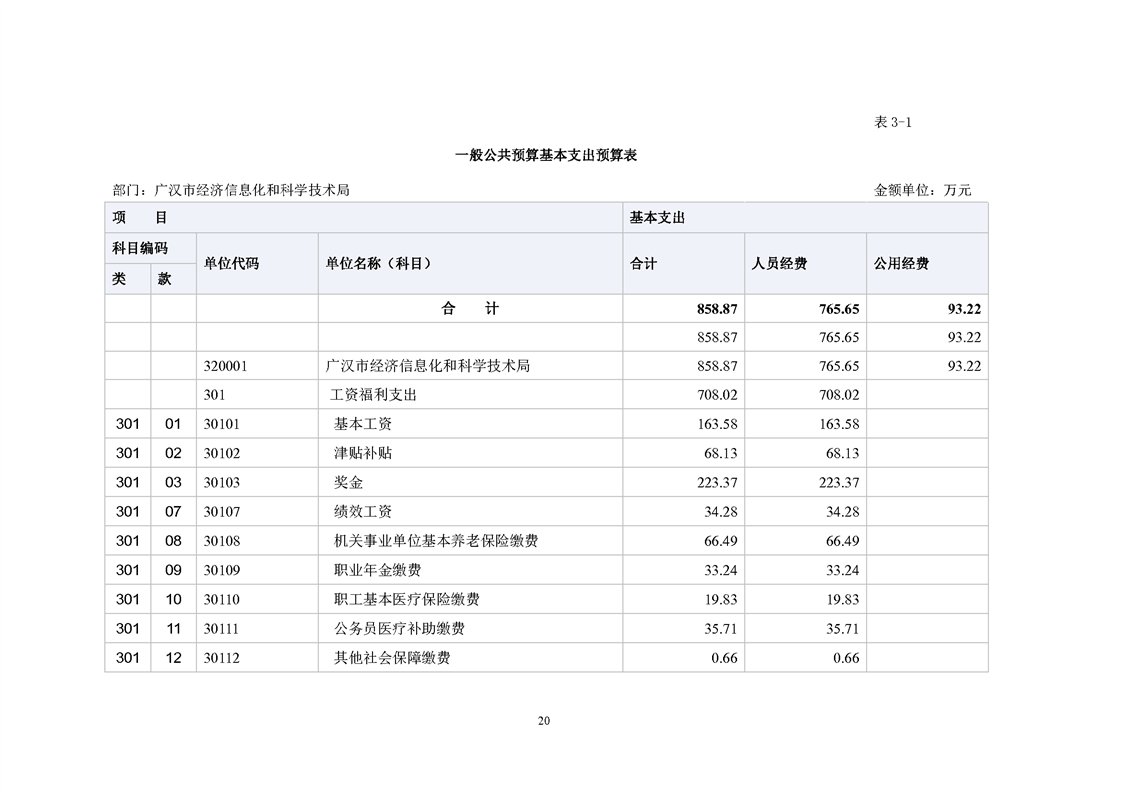Click 款 value 12 in last row
The height and width of the screenshot is (793, 1122).
coord(173,659)
